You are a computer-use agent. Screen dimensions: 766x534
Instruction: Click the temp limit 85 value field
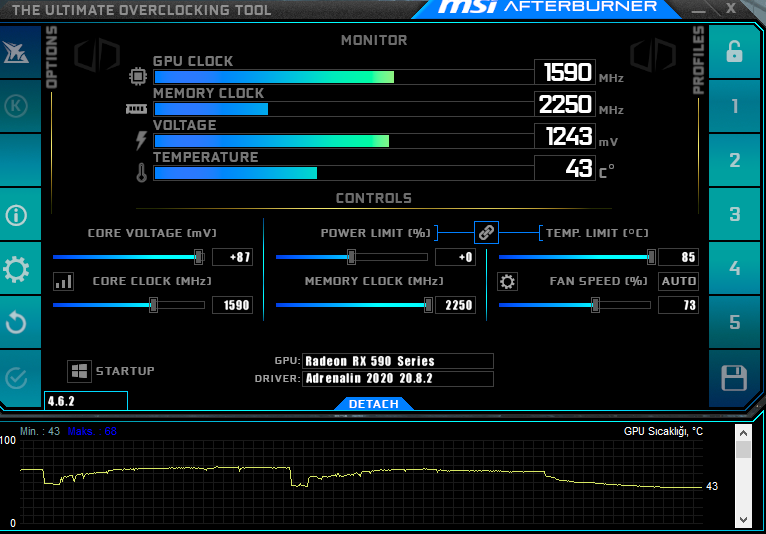point(679,257)
